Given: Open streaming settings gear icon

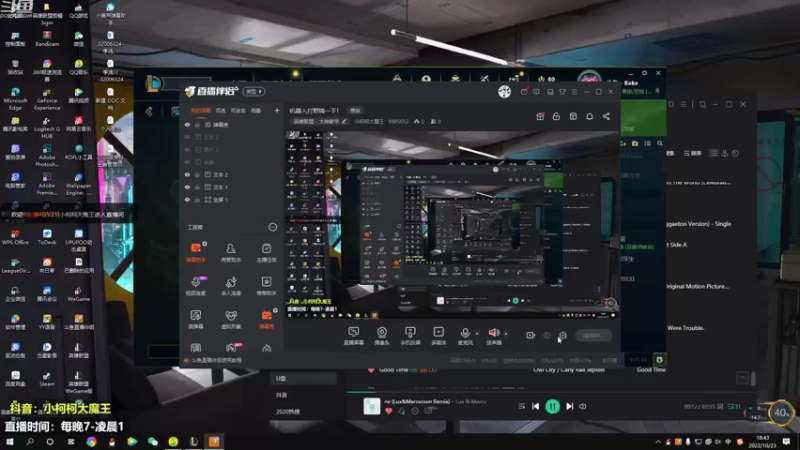Looking at the screenshot, I should [562, 335].
